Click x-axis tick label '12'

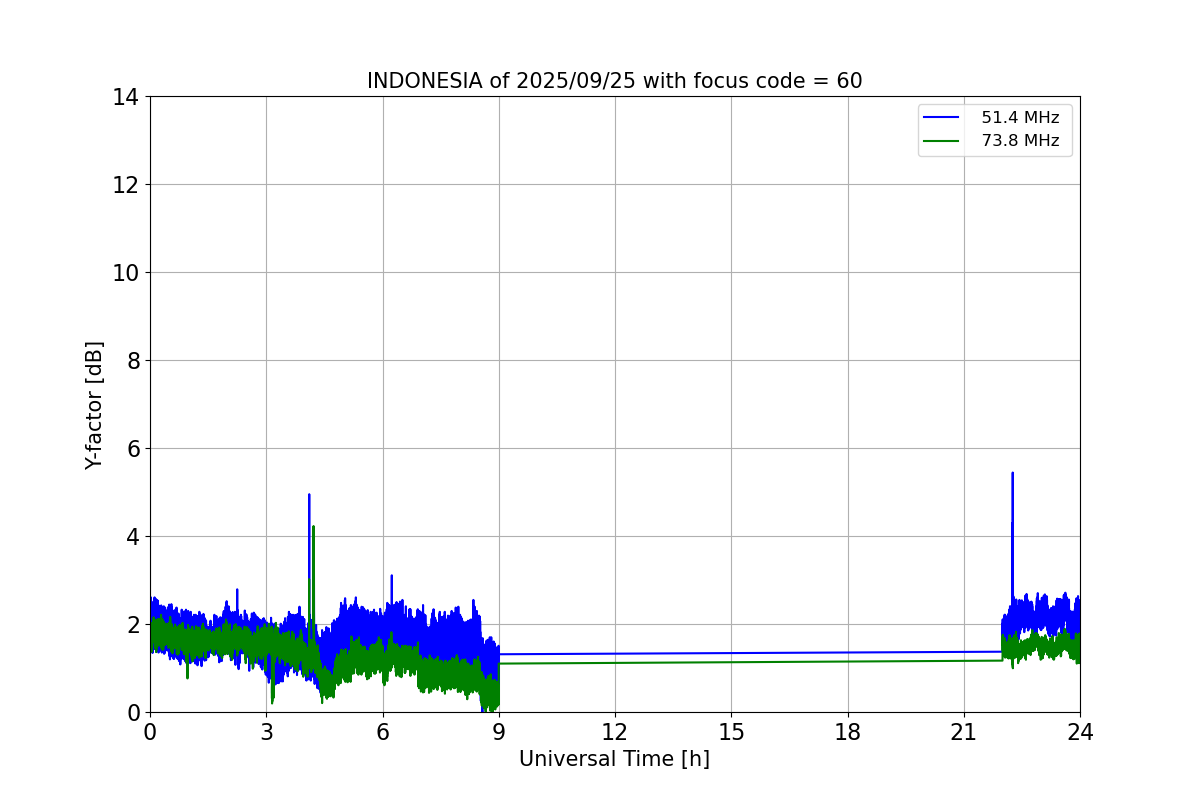point(615,732)
